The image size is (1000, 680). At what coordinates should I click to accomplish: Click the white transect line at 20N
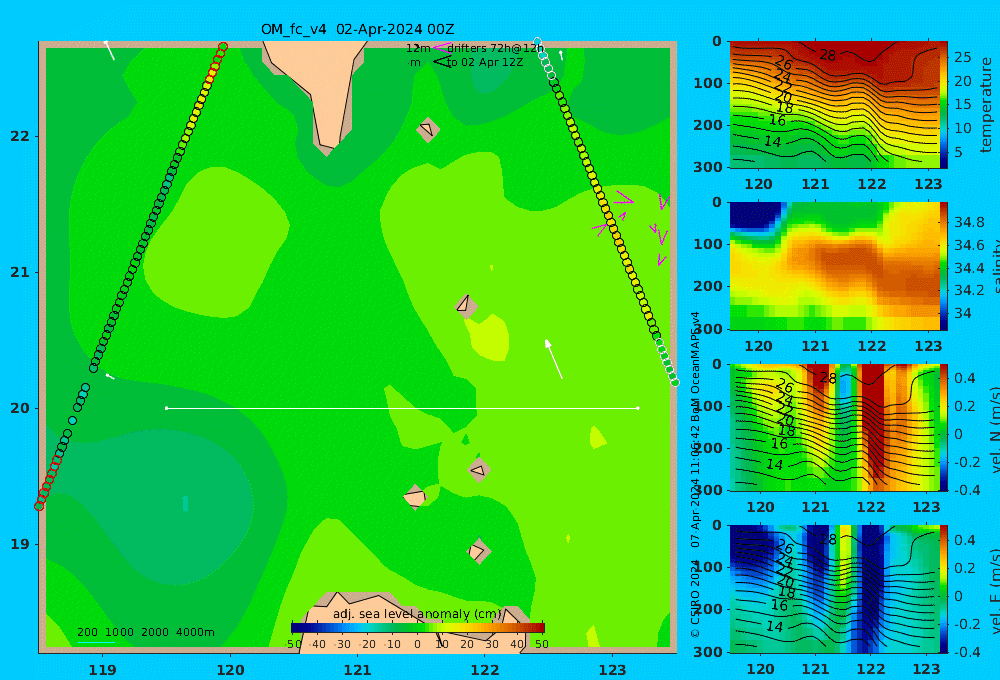pos(402,408)
